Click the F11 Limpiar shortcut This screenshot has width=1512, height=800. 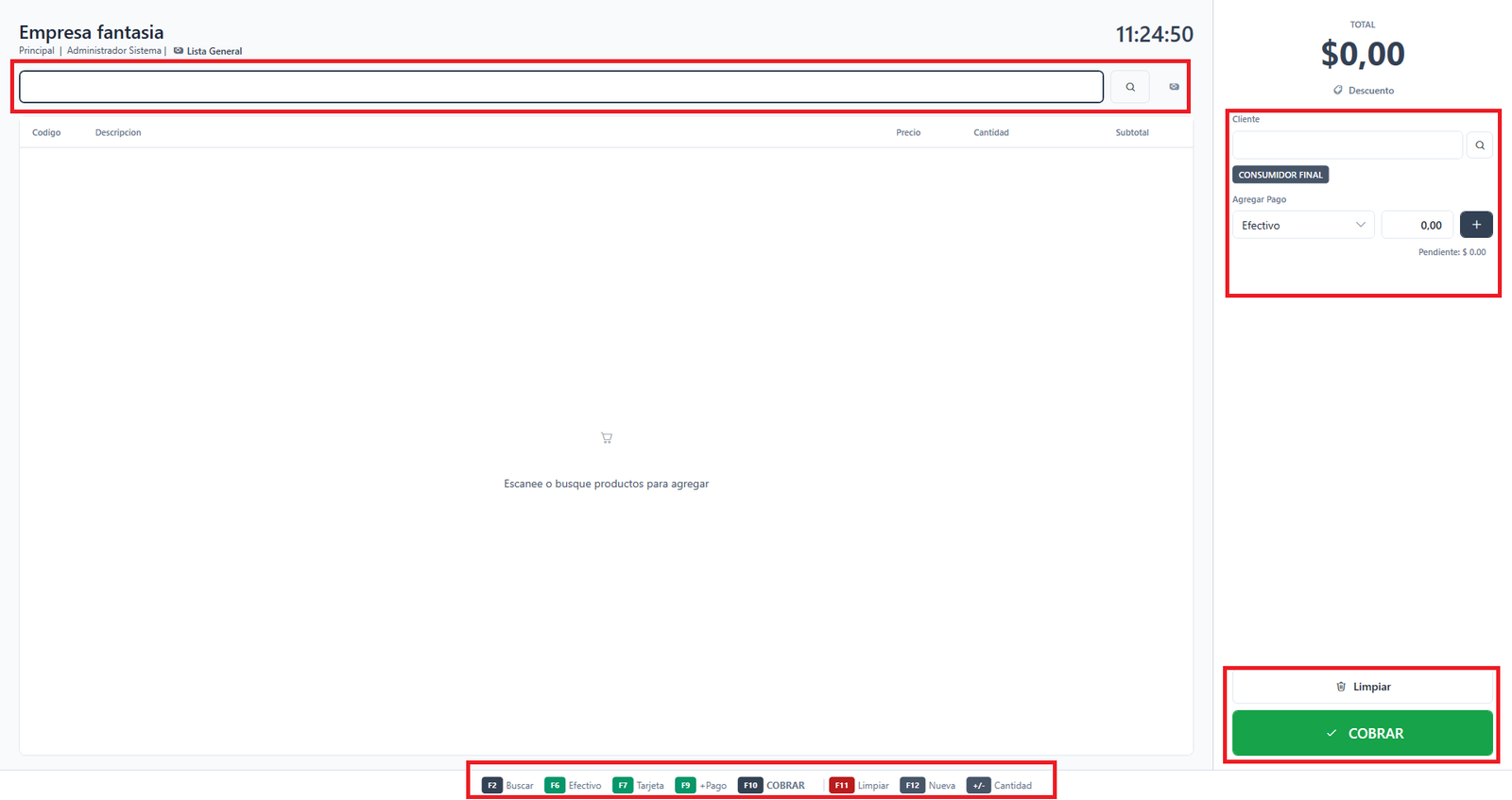[859, 786]
